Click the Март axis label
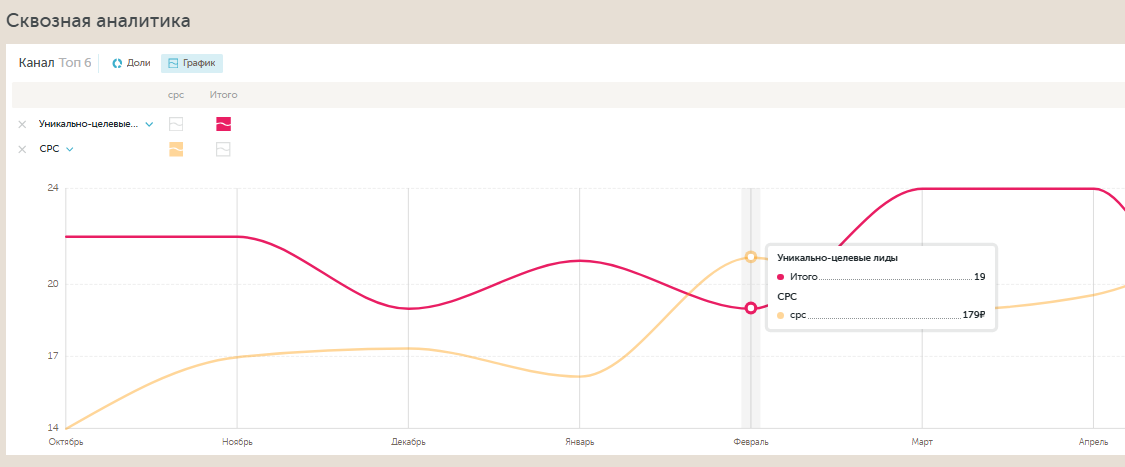1125x467 pixels. [922, 442]
